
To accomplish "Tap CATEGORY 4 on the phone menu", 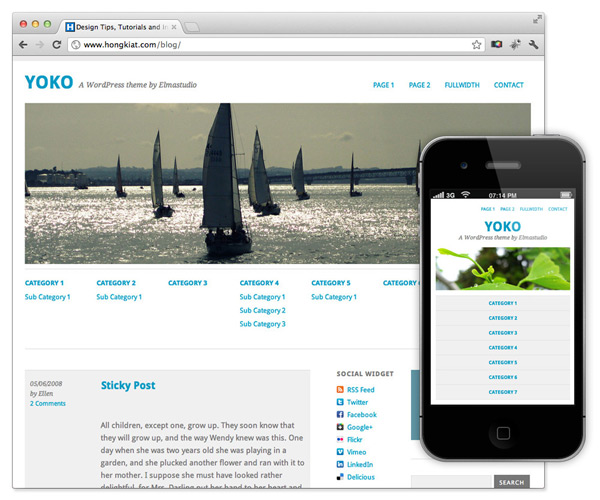I will (503, 347).
